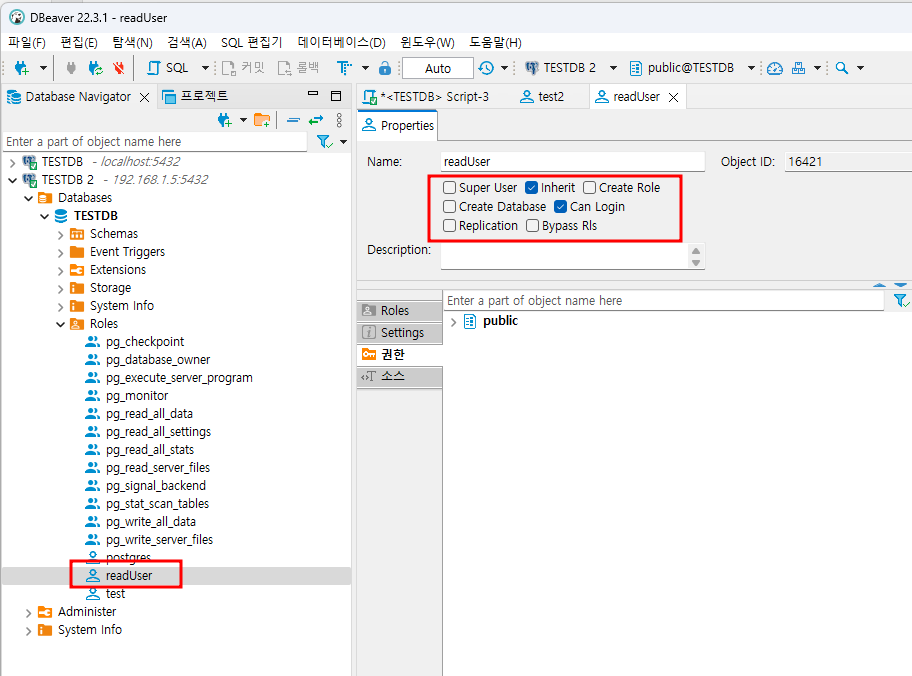Click the magnifier search icon in toolbar
Viewport: 912px width, 676px height.
(x=842, y=68)
